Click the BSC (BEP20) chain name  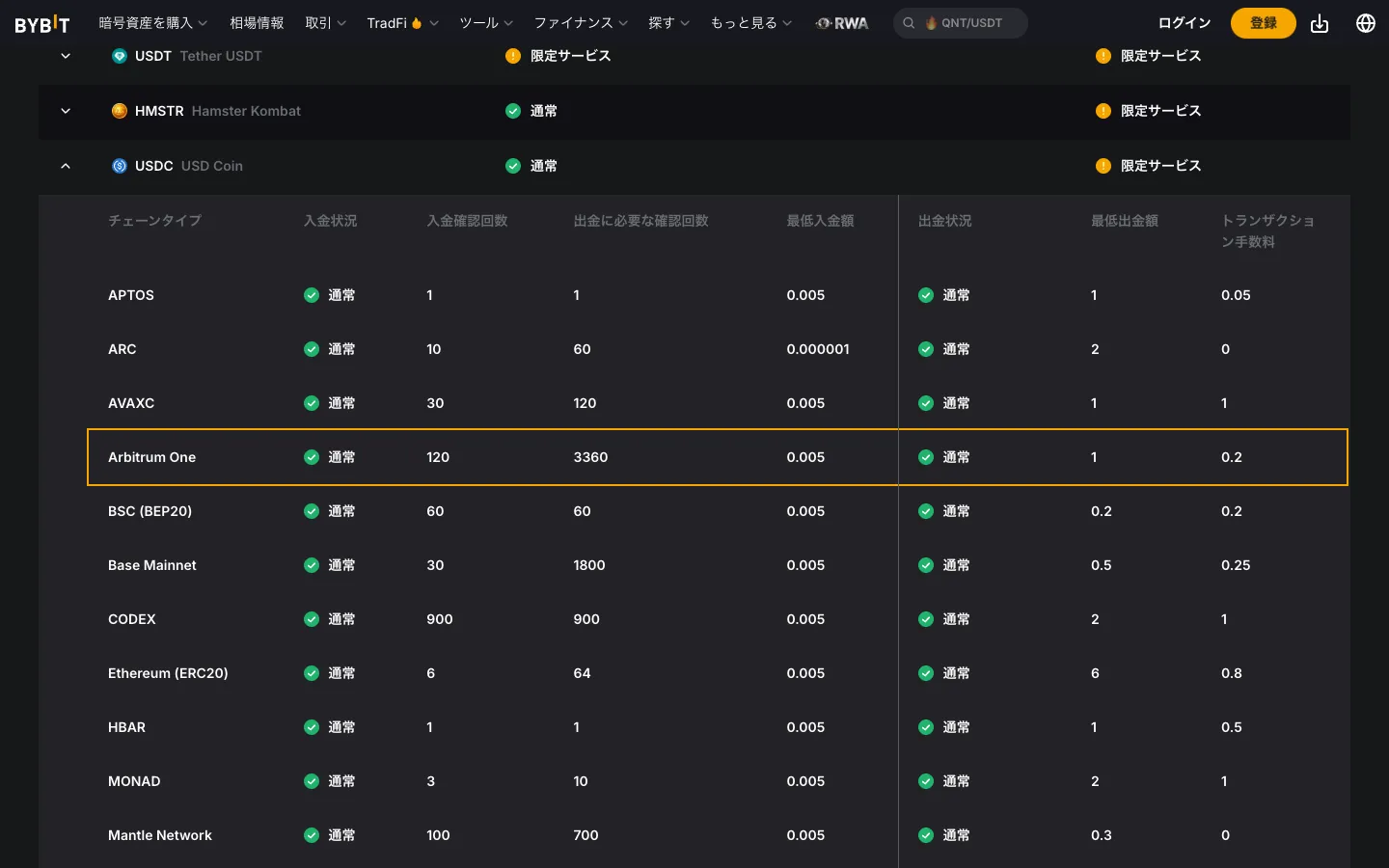pos(150,511)
